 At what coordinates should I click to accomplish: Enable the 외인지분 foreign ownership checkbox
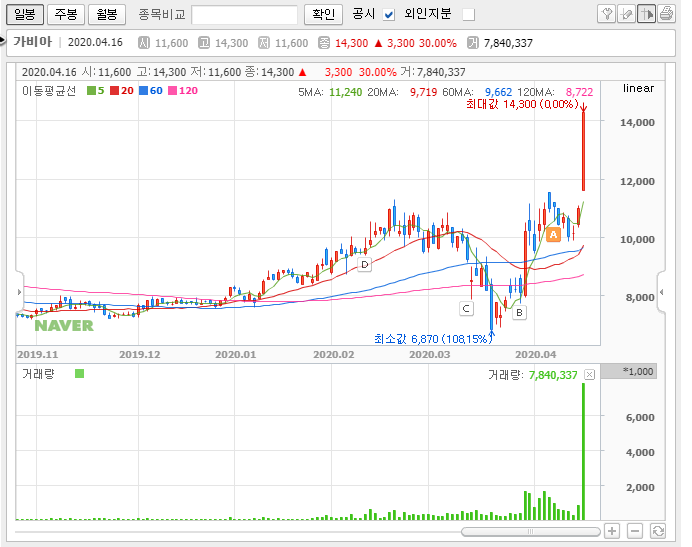click(x=469, y=15)
